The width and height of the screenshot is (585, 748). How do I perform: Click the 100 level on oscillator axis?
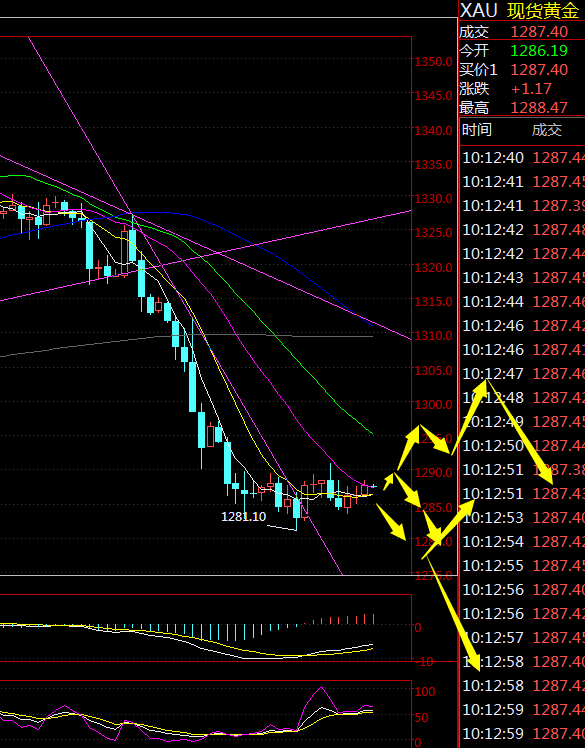pos(425,692)
